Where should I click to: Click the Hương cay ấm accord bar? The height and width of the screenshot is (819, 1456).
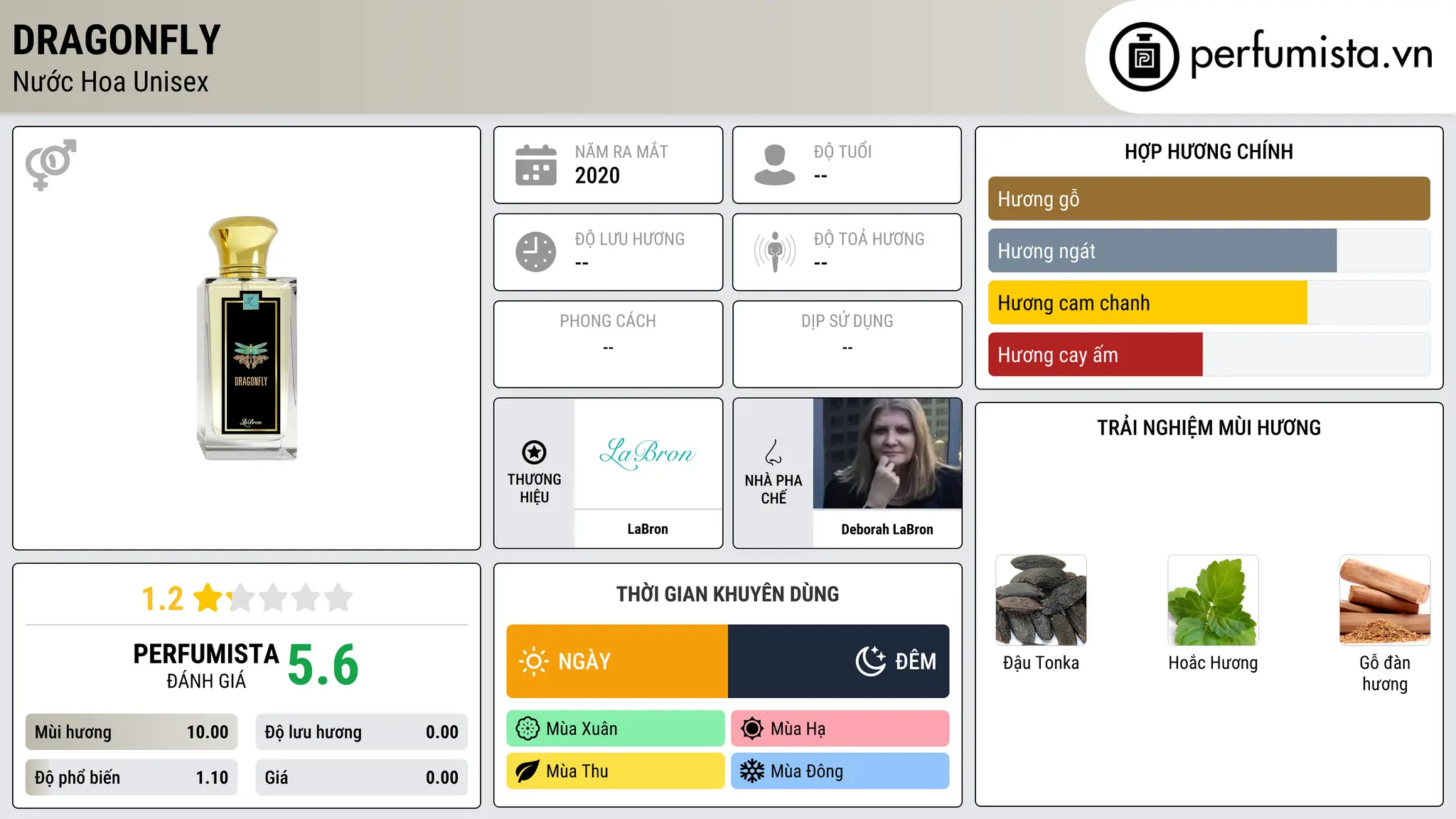pyautogui.click(x=1209, y=355)
